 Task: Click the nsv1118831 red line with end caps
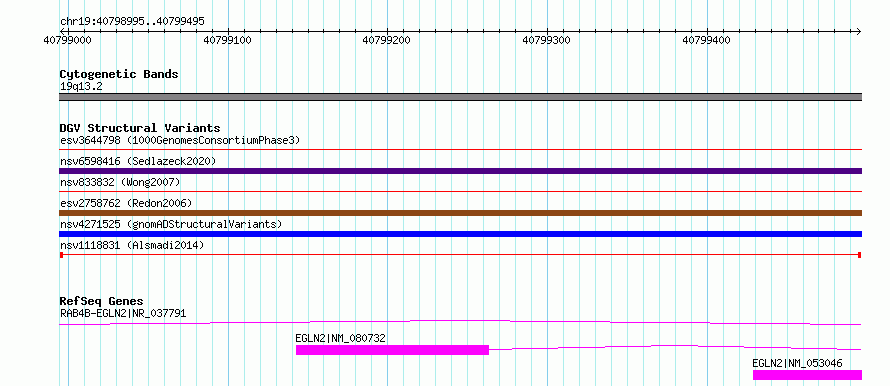pyautogui.click(x=460, y=255)
